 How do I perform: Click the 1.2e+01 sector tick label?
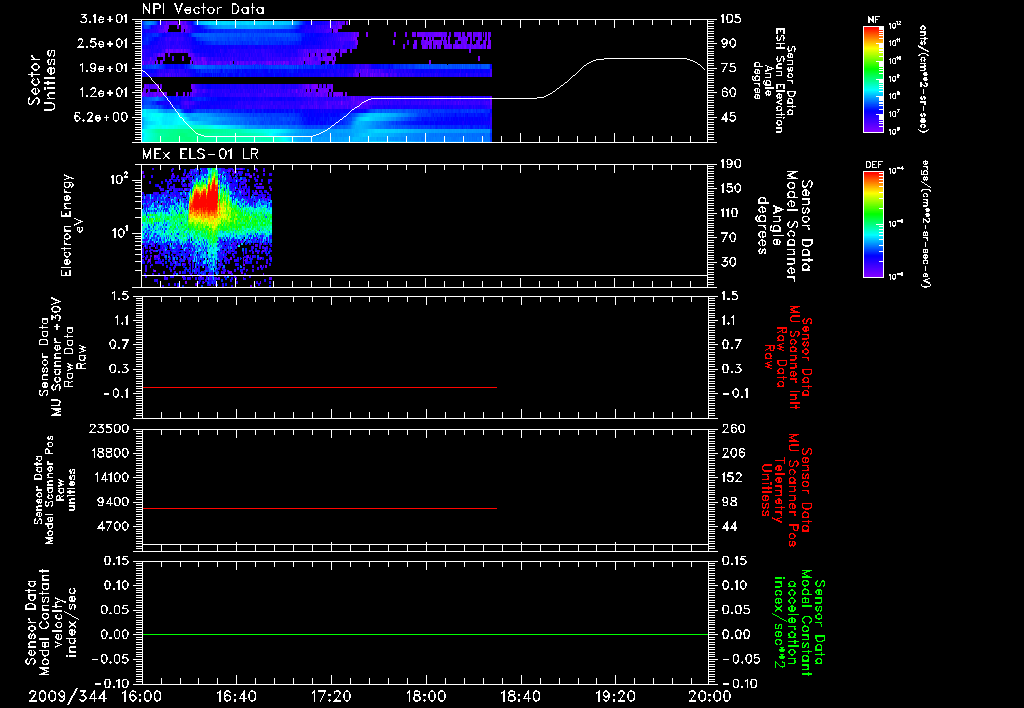pos(104,93)
